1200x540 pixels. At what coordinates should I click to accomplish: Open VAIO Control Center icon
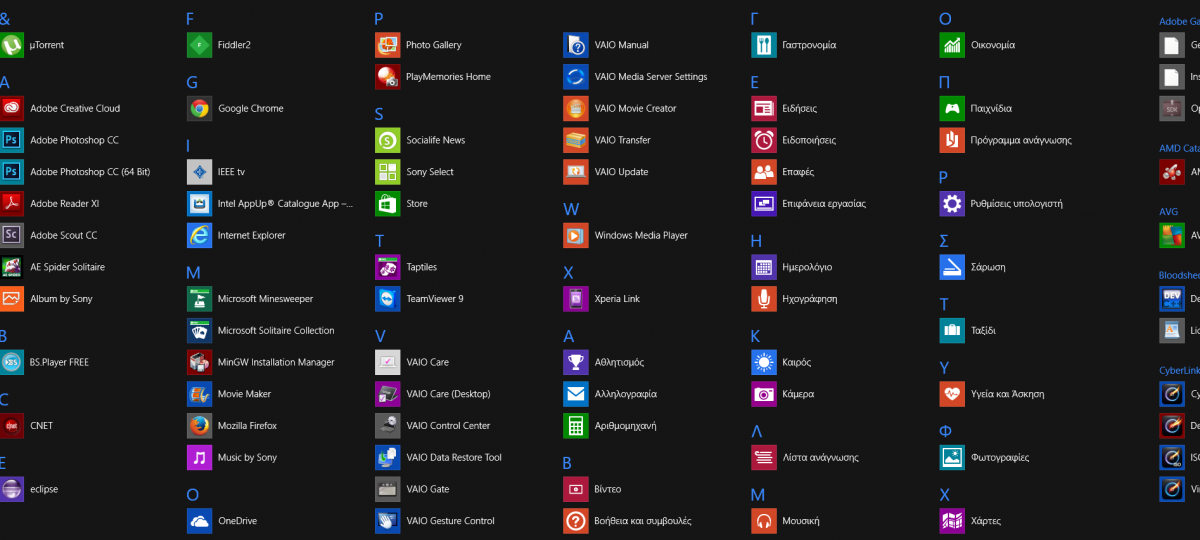point(388,426)
